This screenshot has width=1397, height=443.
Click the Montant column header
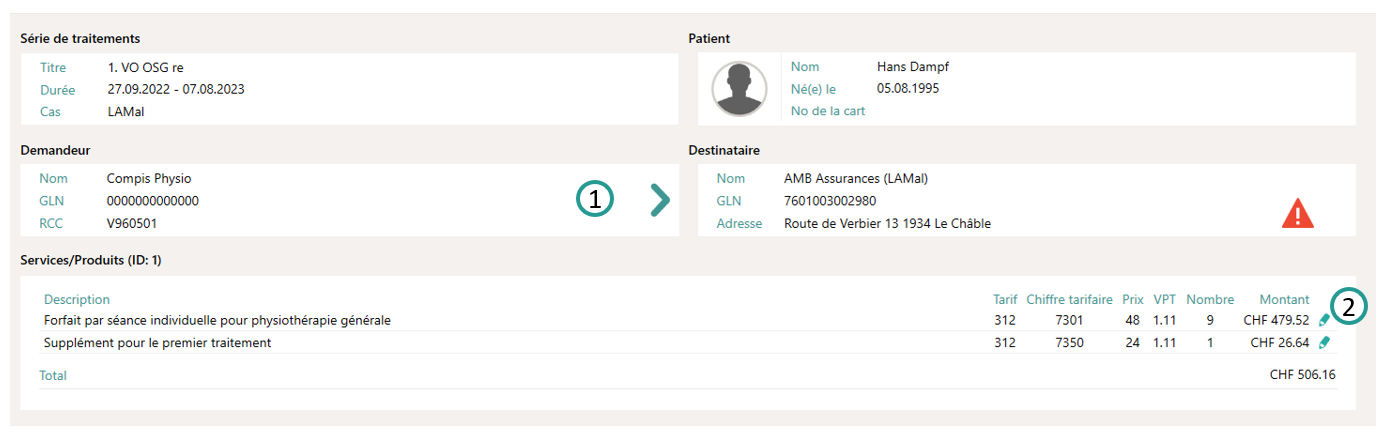(x=1284, y=299)
